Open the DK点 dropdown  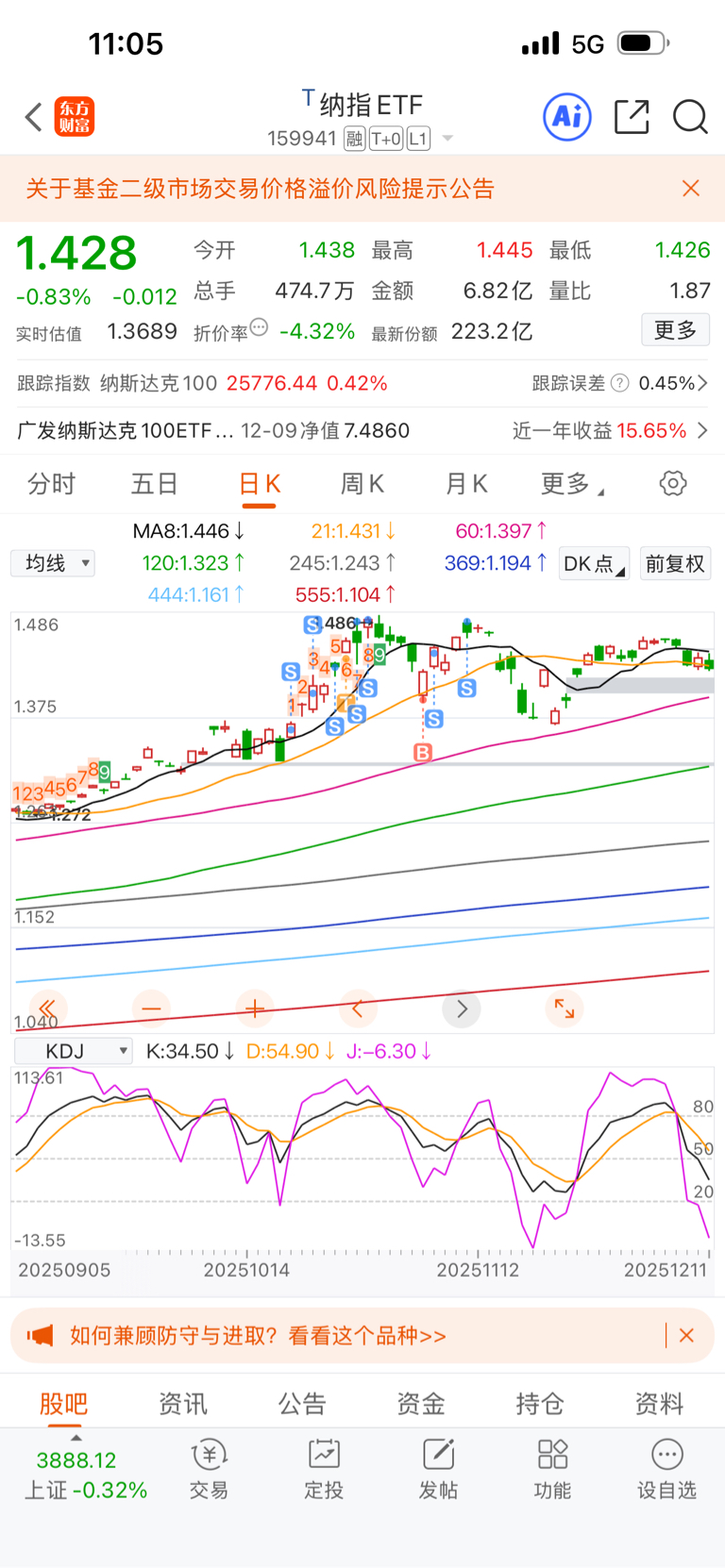click(x=594, y=564)
